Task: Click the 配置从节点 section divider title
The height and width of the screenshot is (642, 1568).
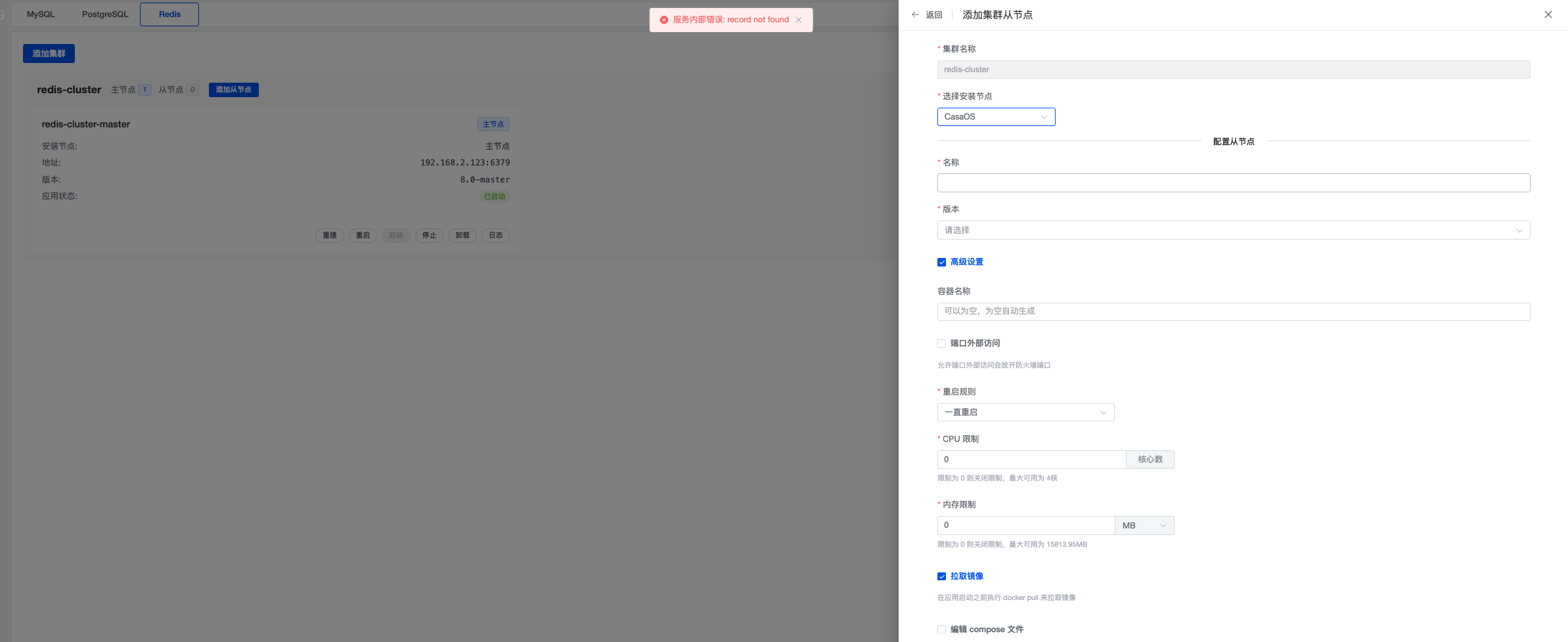Action: tap(1234, 142)
